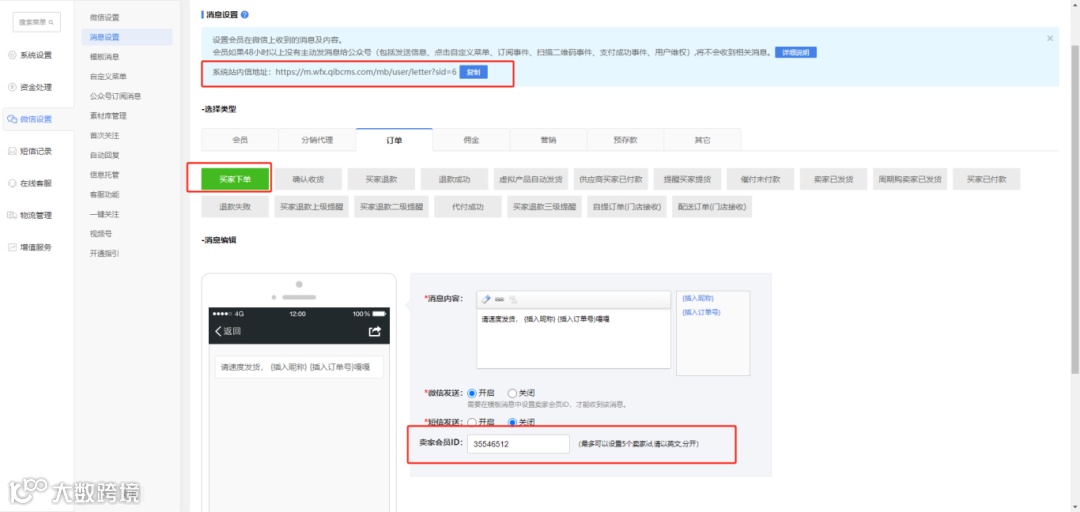
Task: Select the 买家退款 message button
Action: coord(381,179)
